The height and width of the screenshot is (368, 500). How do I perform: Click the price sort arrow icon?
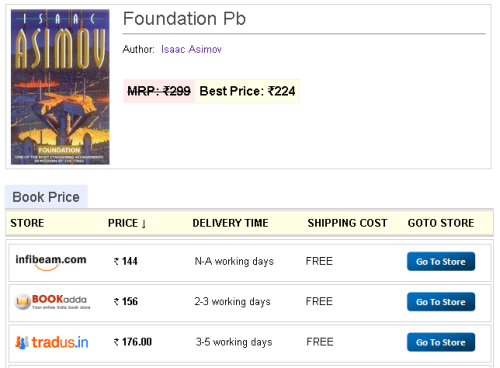(144, 224)
